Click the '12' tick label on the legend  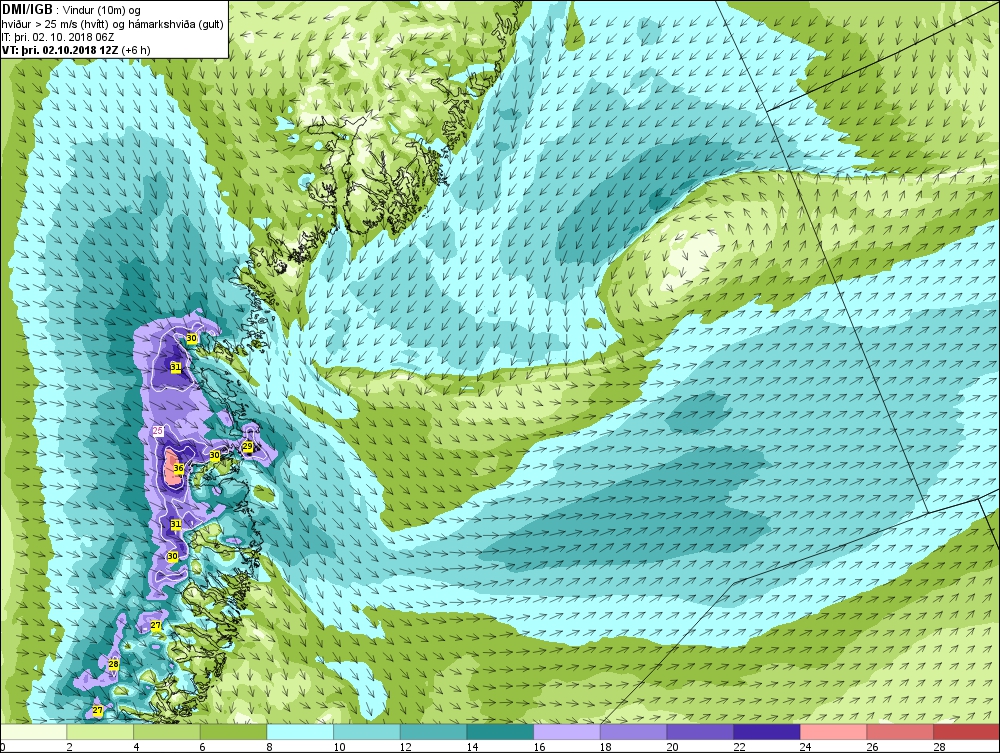(x=406, y=747)
